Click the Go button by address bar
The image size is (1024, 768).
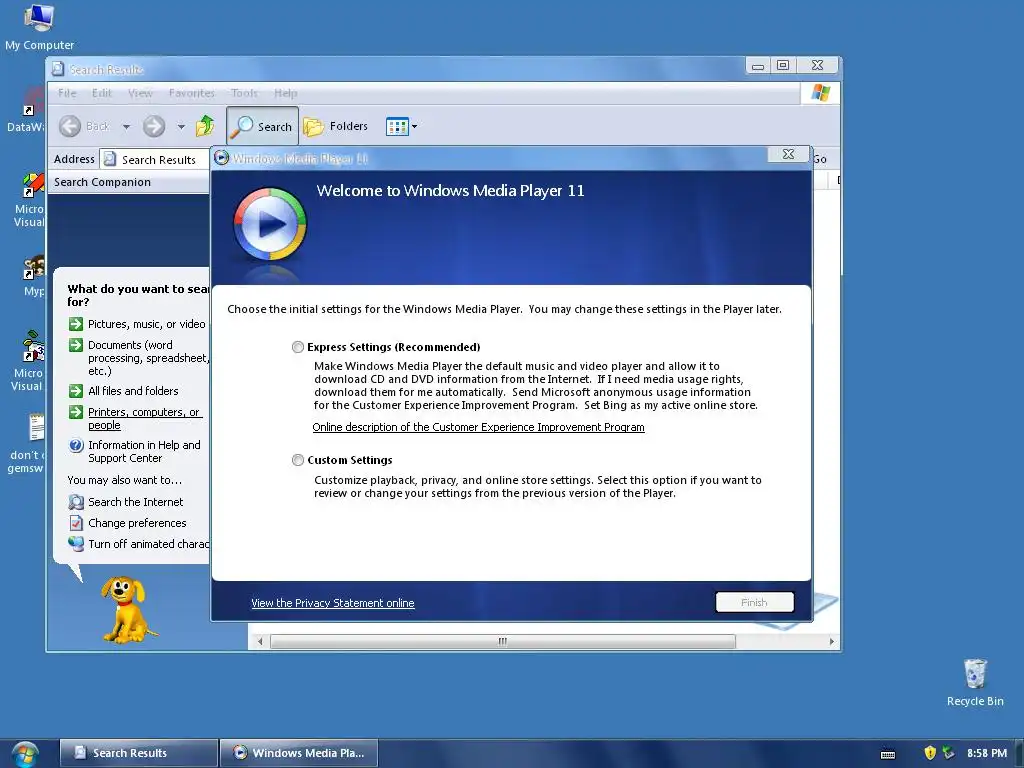(x=820, y=159)
